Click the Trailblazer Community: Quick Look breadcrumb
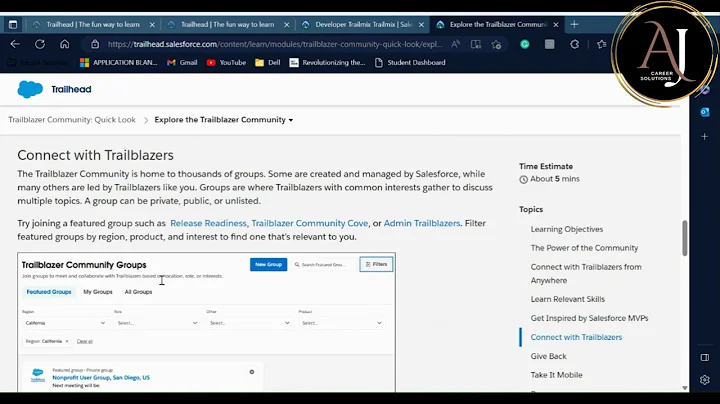Screen dimensions: 720x404 [72, 120]
